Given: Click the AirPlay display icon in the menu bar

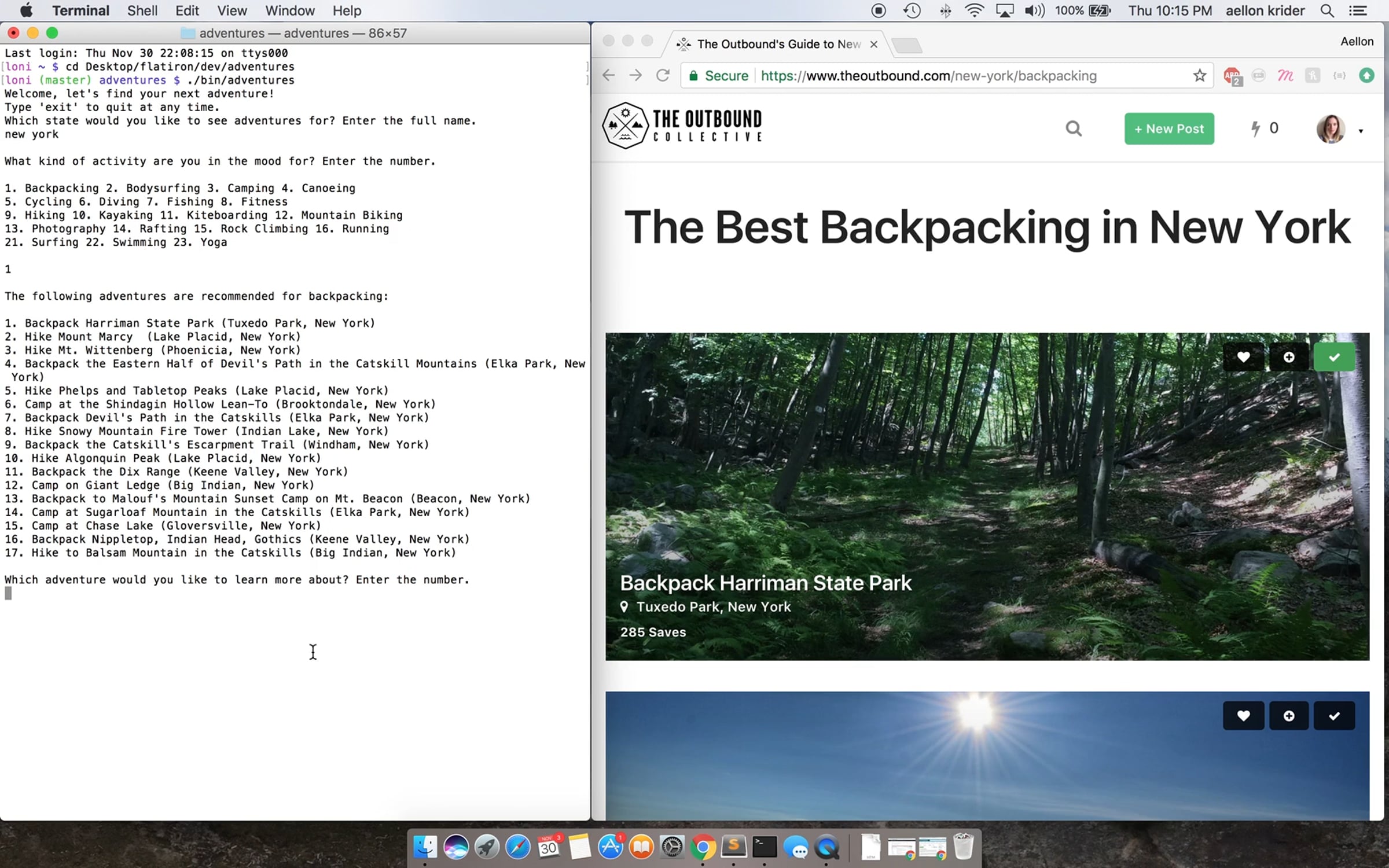Looking at the screenshot, I should (1005, 10).
